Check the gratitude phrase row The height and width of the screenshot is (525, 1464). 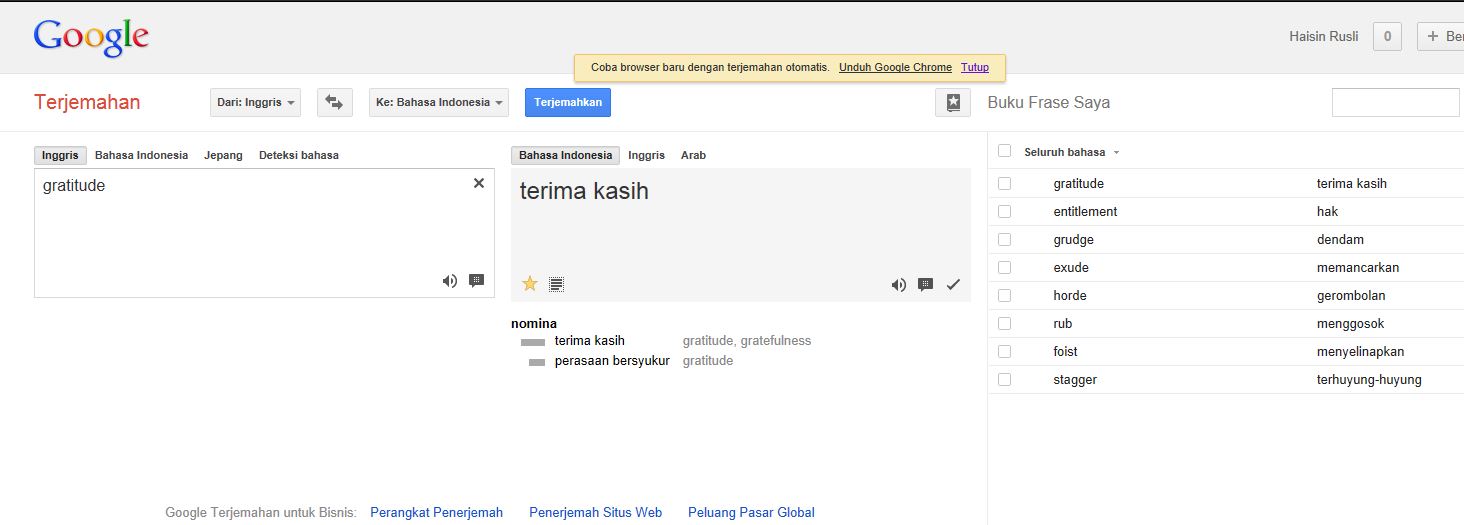pyautogui.click(x=1004, y=183)
